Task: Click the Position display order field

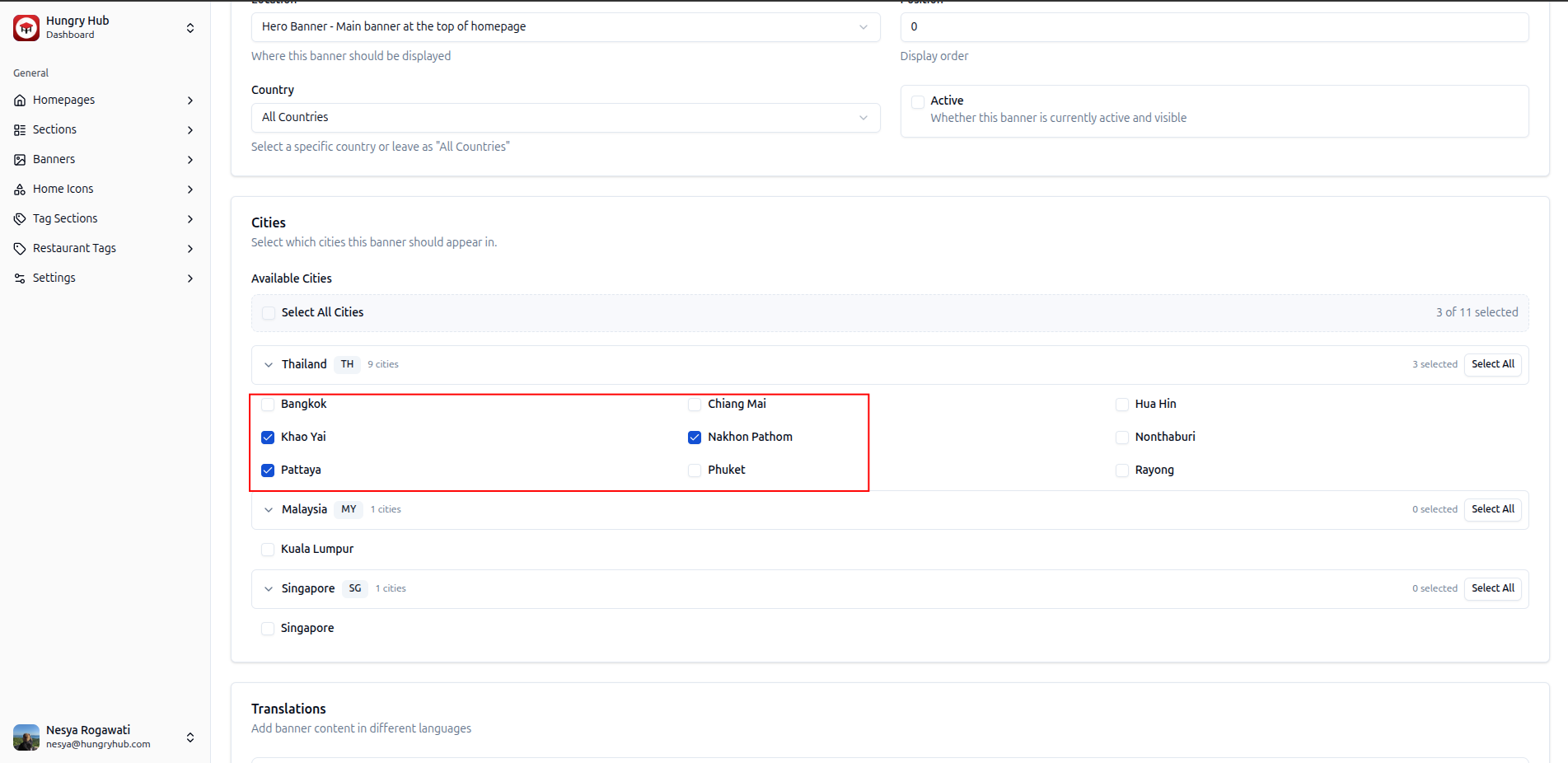Action: 1214,27
